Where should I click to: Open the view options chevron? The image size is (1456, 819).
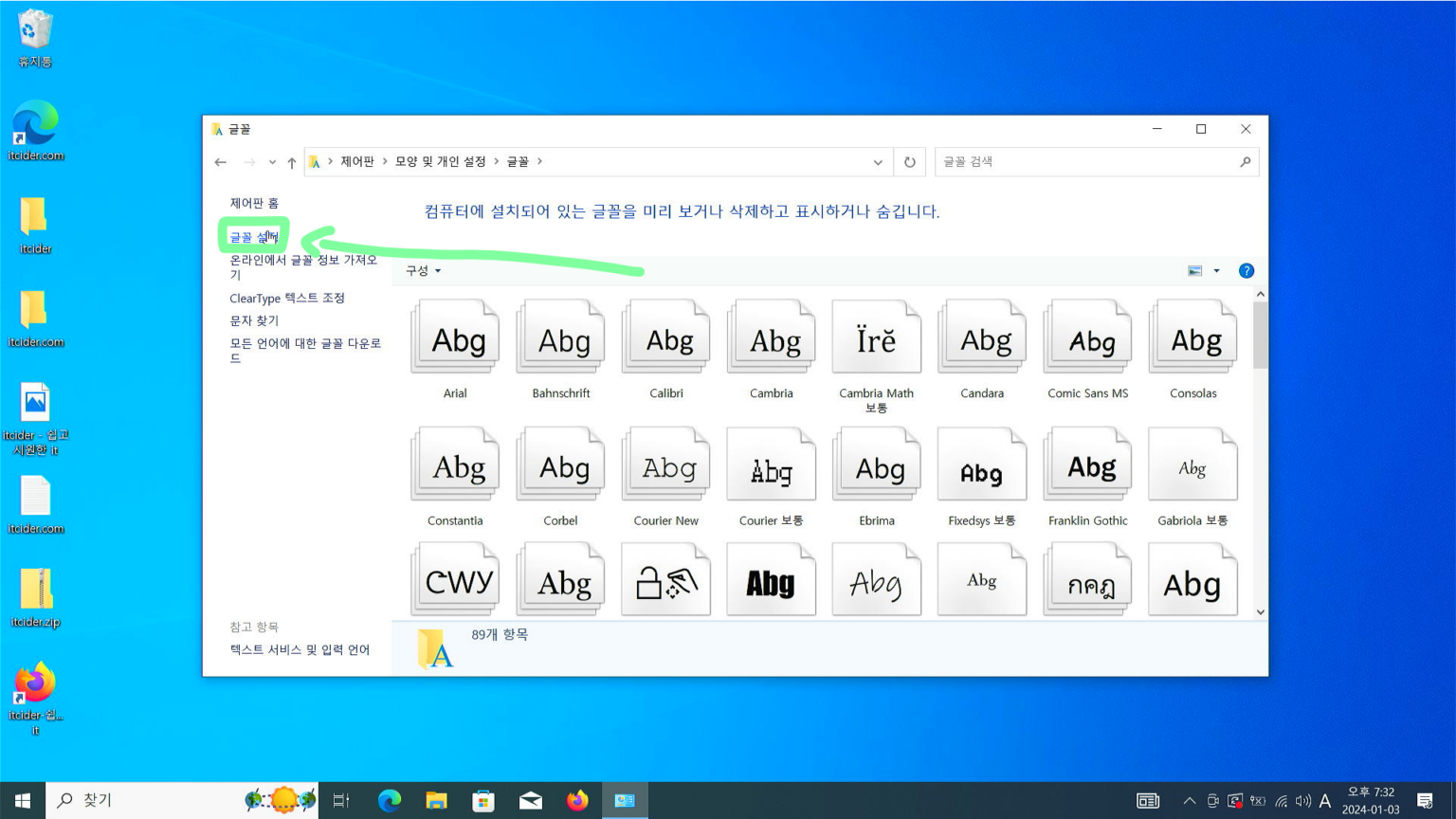coord(1216,270)
